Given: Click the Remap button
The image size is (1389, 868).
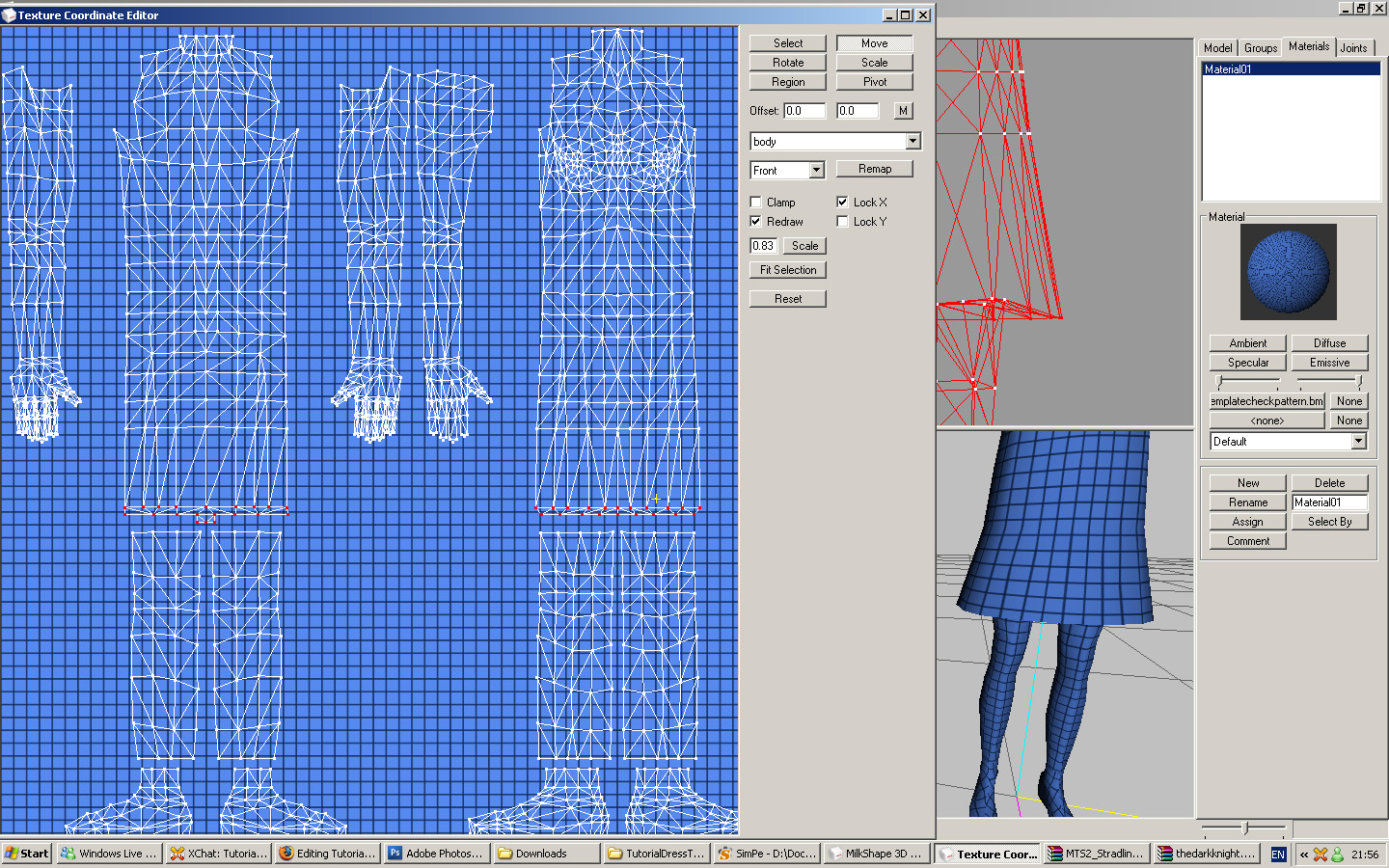Looking at the screenshot, I should [x=874, y=169].
